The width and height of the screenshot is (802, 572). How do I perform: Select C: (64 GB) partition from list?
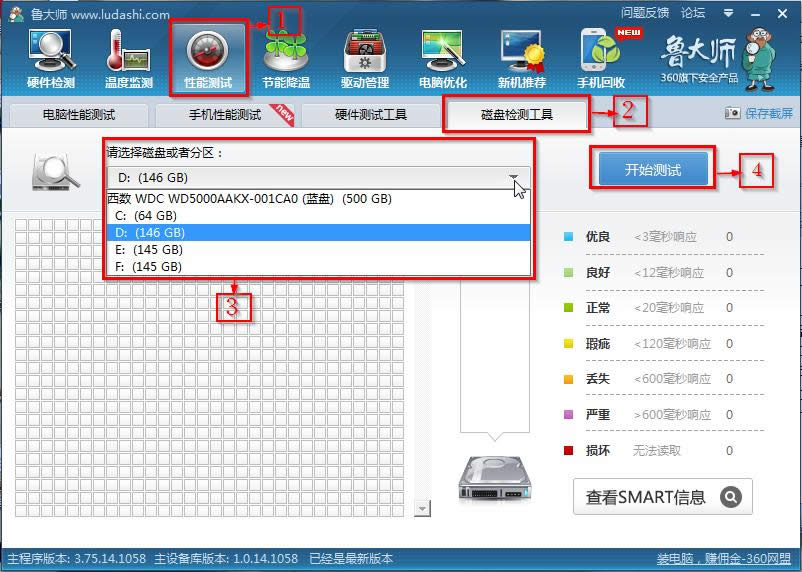click(147, 215)
